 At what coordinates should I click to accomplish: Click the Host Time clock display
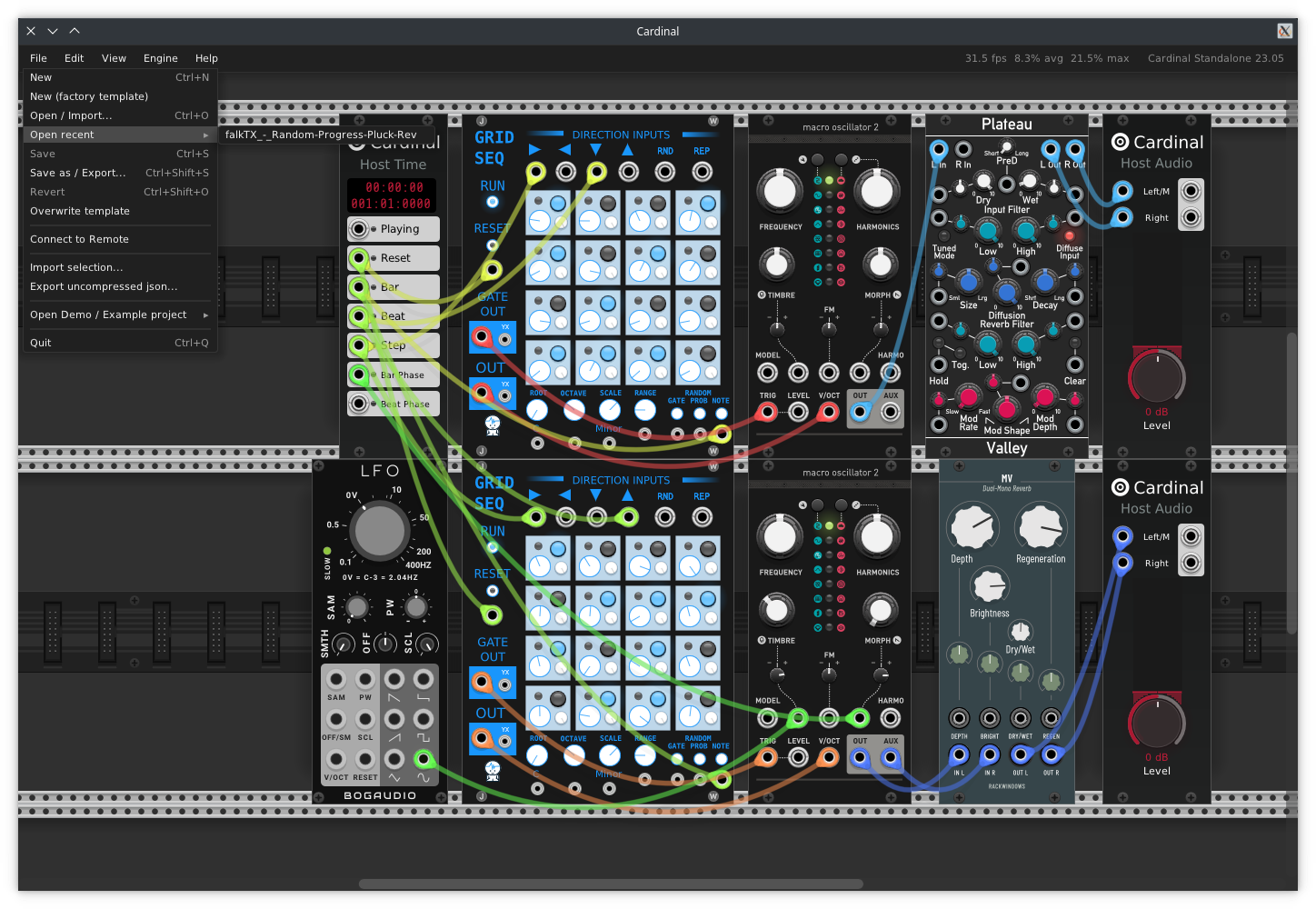click(392, 195)
